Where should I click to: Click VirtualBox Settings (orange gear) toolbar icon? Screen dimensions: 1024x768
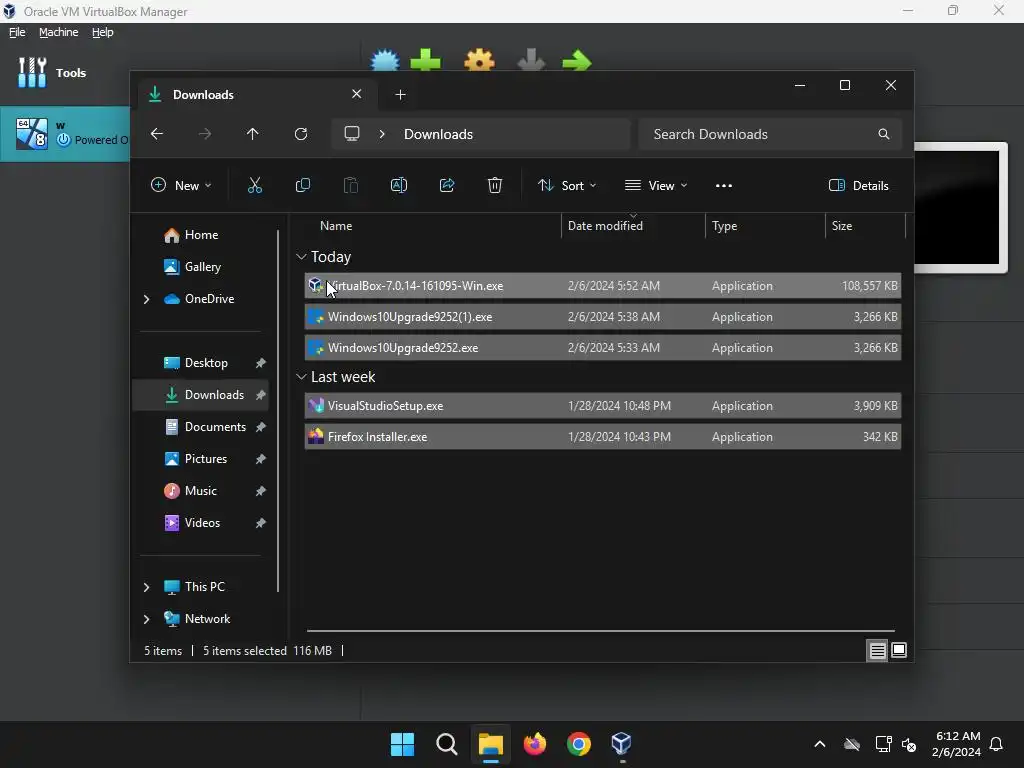pos(479,61)
